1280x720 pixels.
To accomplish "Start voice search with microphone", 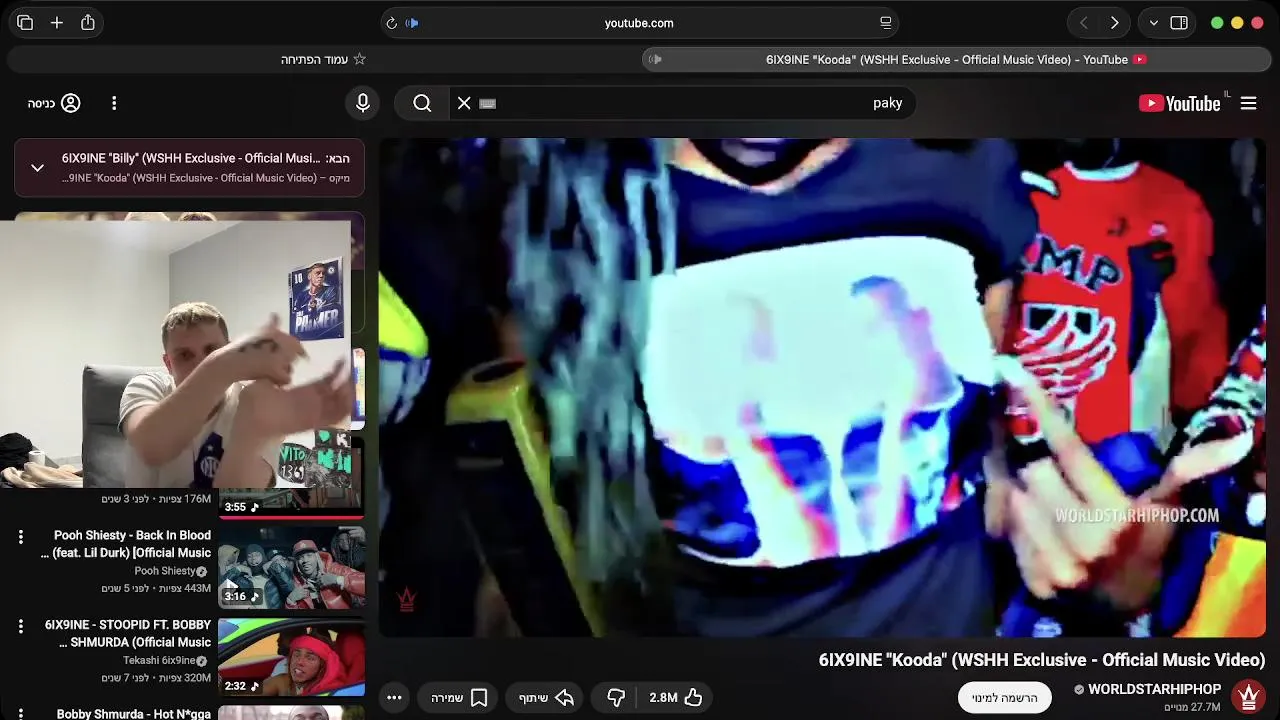I will [363, 103].
